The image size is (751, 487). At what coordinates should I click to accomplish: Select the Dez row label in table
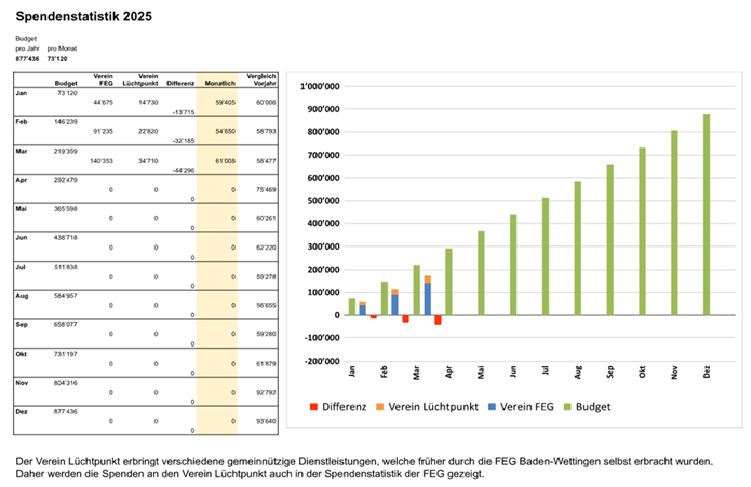point(23,412)
